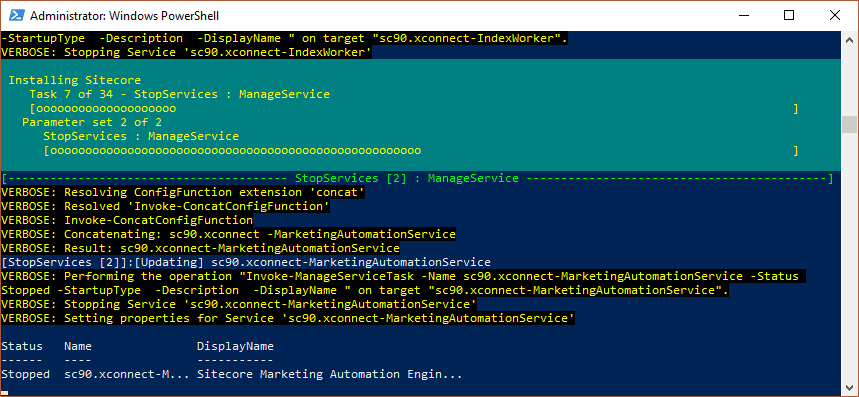Click '[StopServices [2]]:[Updating]' line
The image size is (859, 397).
(x=246, y=262)
